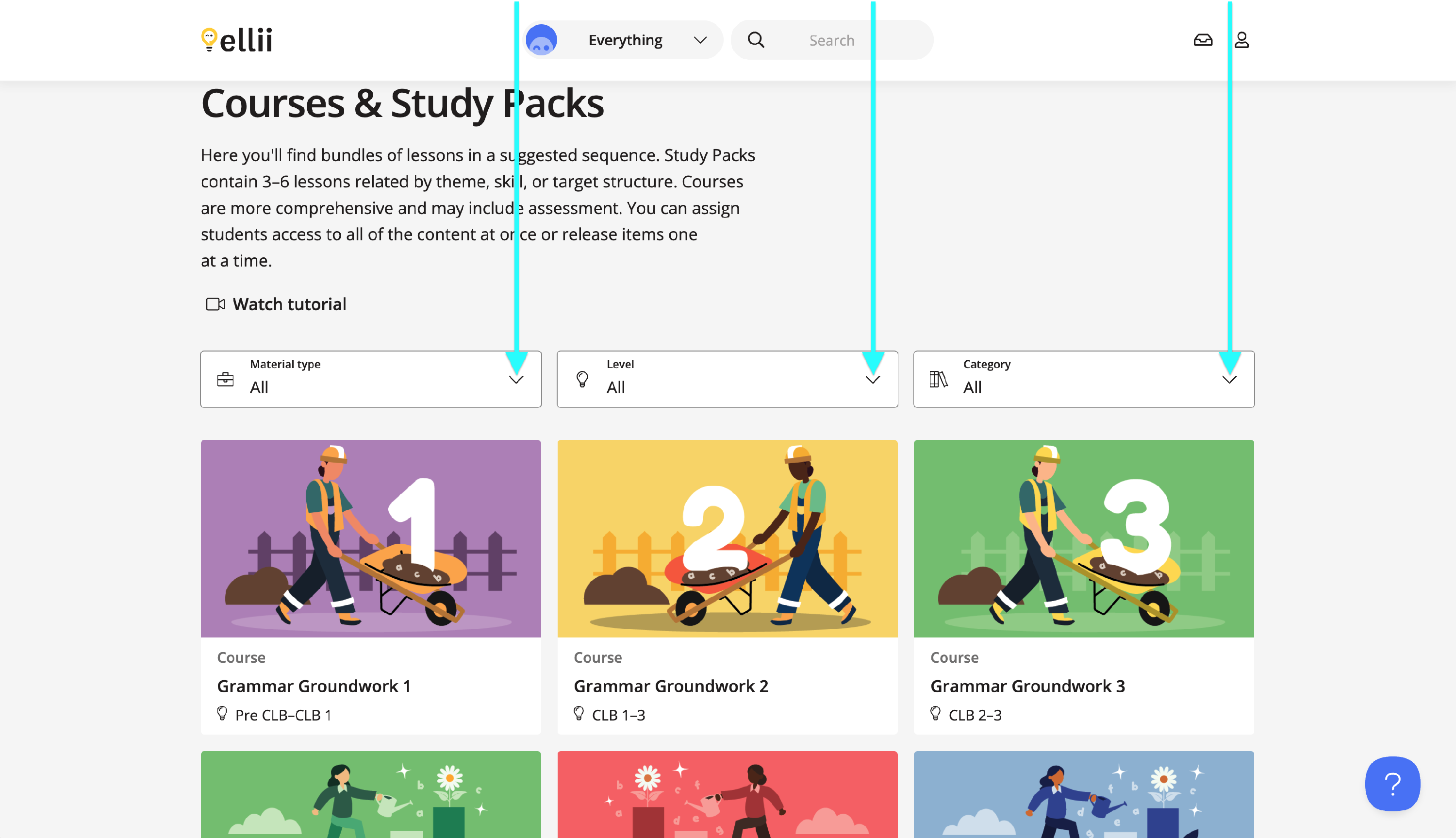Image resolution: width=1456 pixels, height=838 pixels.
Task: Expand the Category filter dropdown chevron
Action: pyautogui.click(x=1229, y=379)
